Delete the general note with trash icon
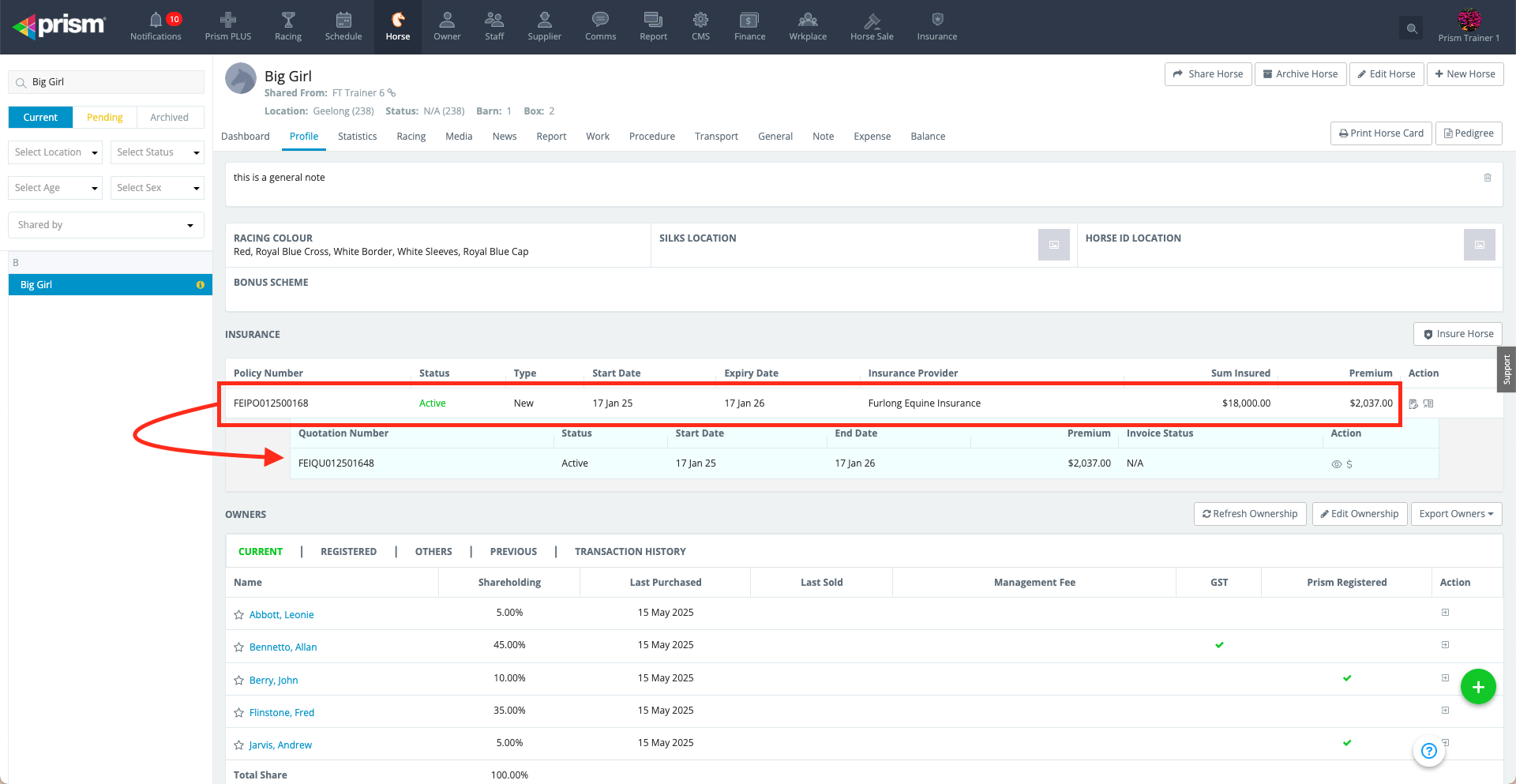The height and width of the screenshot is (784, 1516). [x=1488, y=178]
